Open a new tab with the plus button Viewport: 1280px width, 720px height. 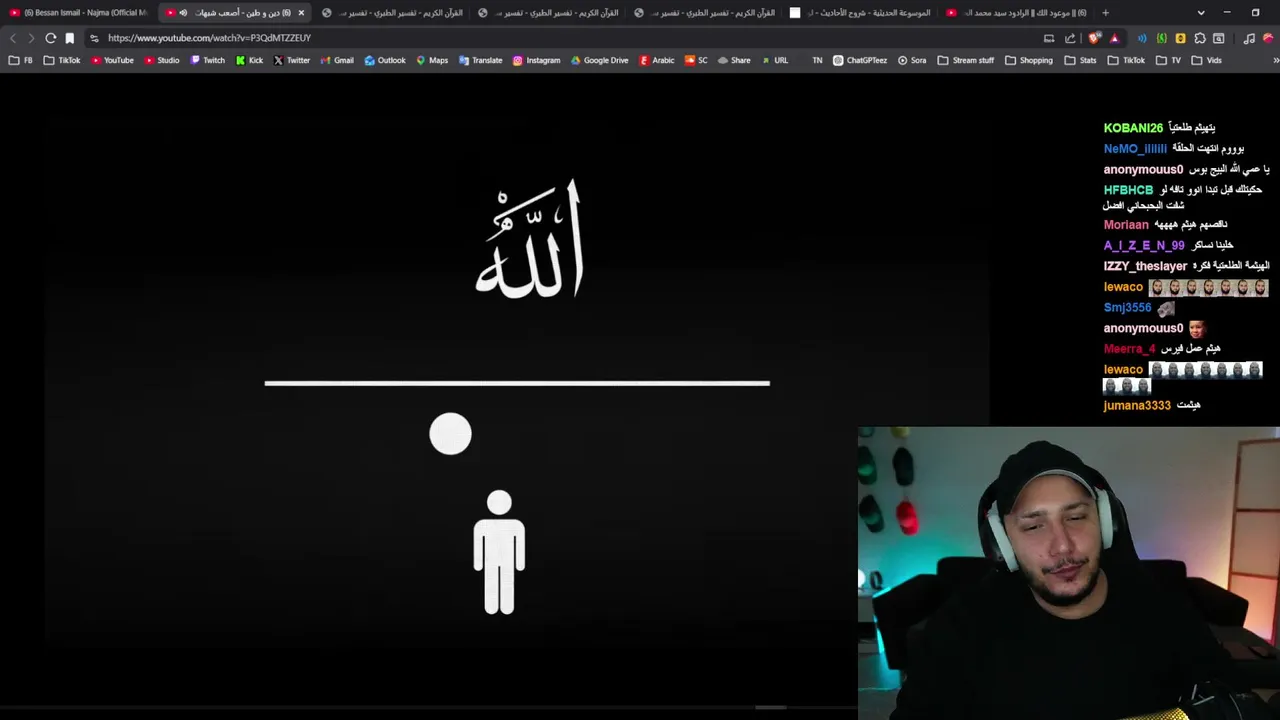point(1105,13)
